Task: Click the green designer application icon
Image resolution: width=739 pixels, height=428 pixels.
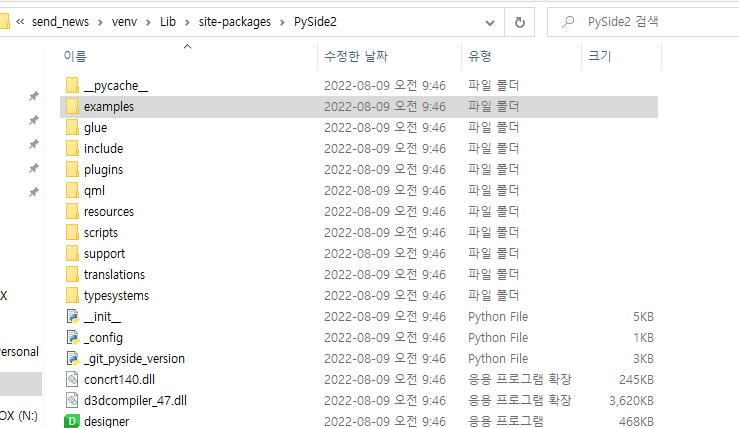Action: (x=72, y=421)
